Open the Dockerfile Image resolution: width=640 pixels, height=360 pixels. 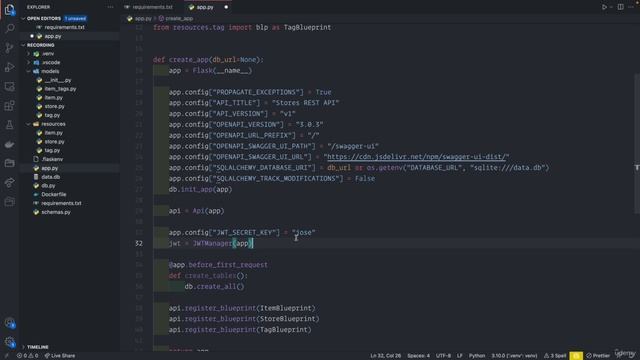(x=53, y=194)
